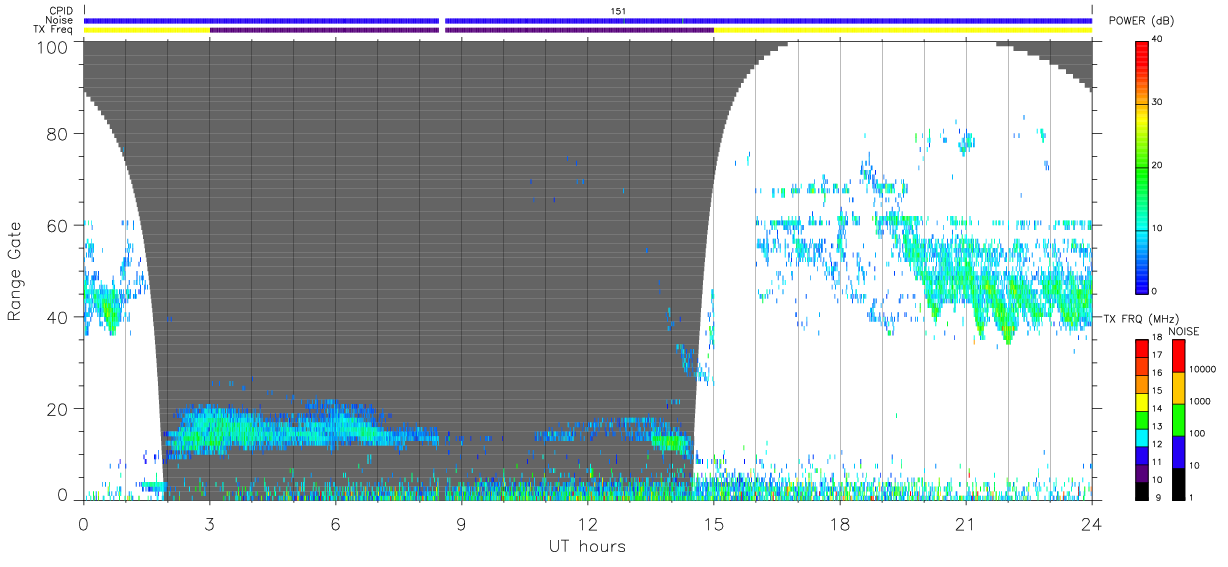1228x567 pixels.
Task: Click the "UT hours" x-axis title
Action: (x=587, y=547)
